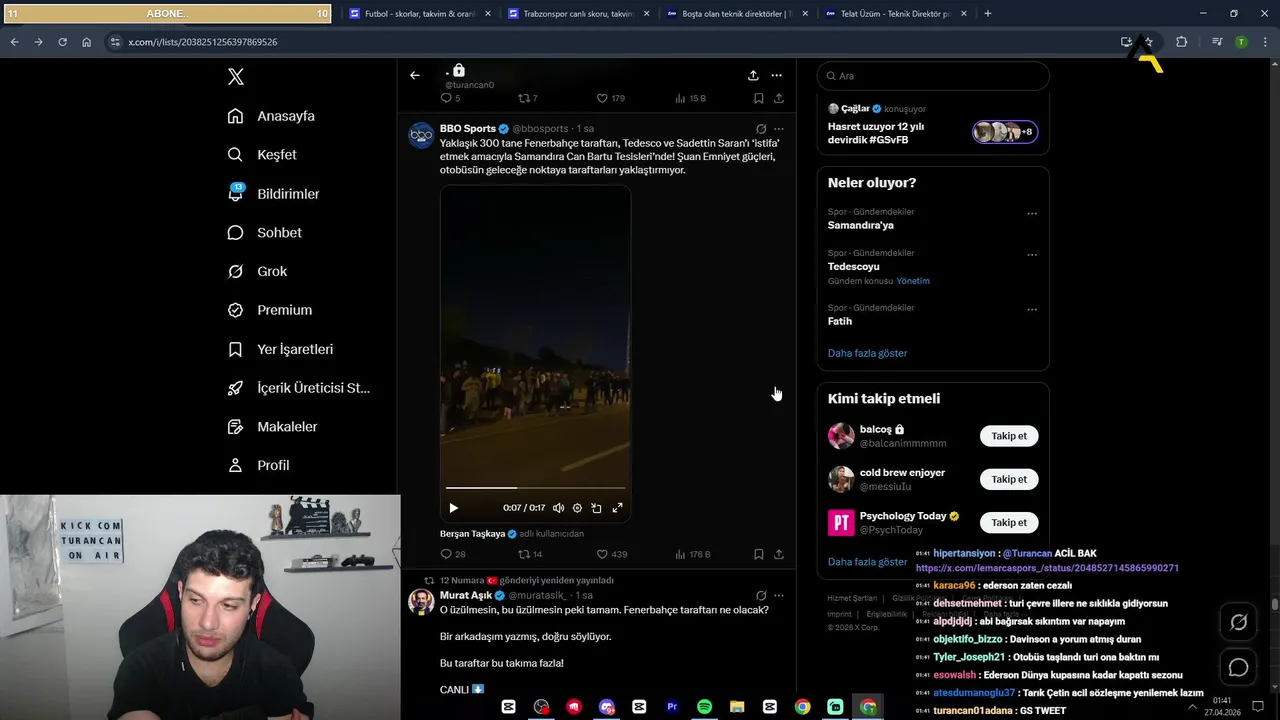Show more under Kimi takip etmeli
Screen dimensions: 1280x720
coord(867,562)
